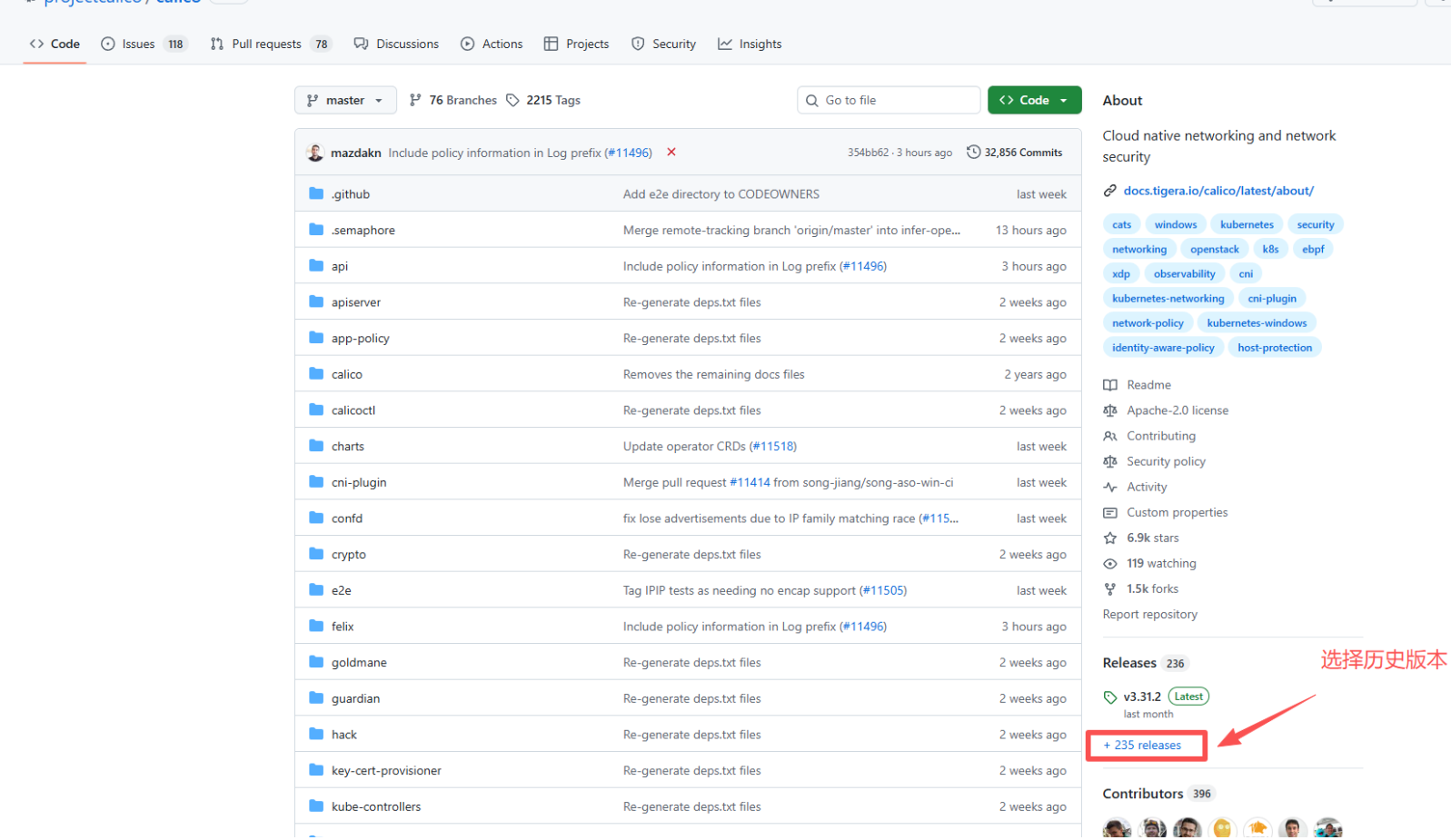Click the Readme book icon
Screen dimensions: 1451x840
(x=1110, y=385)
